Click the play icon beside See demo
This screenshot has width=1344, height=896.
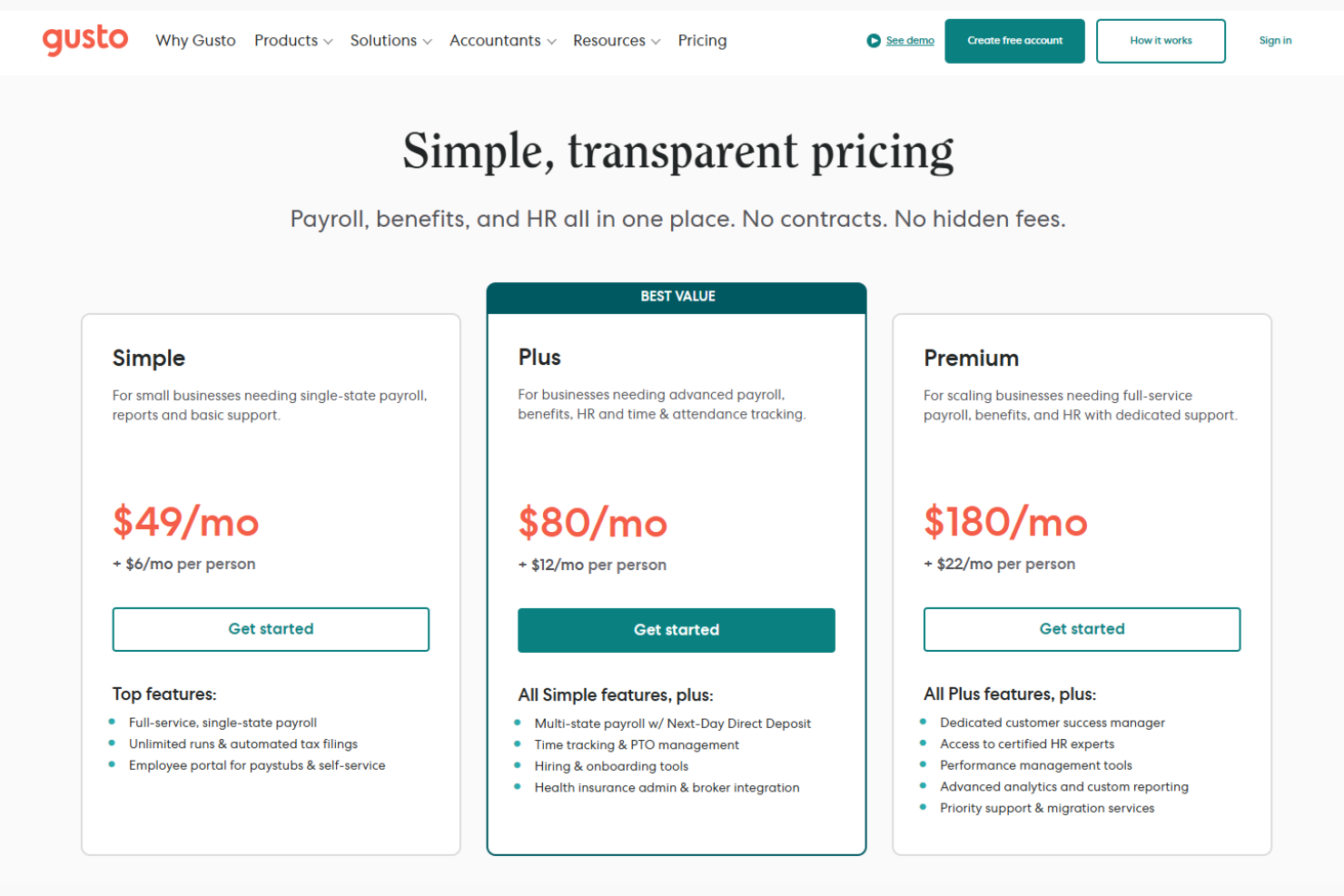(x=874, y=40)
